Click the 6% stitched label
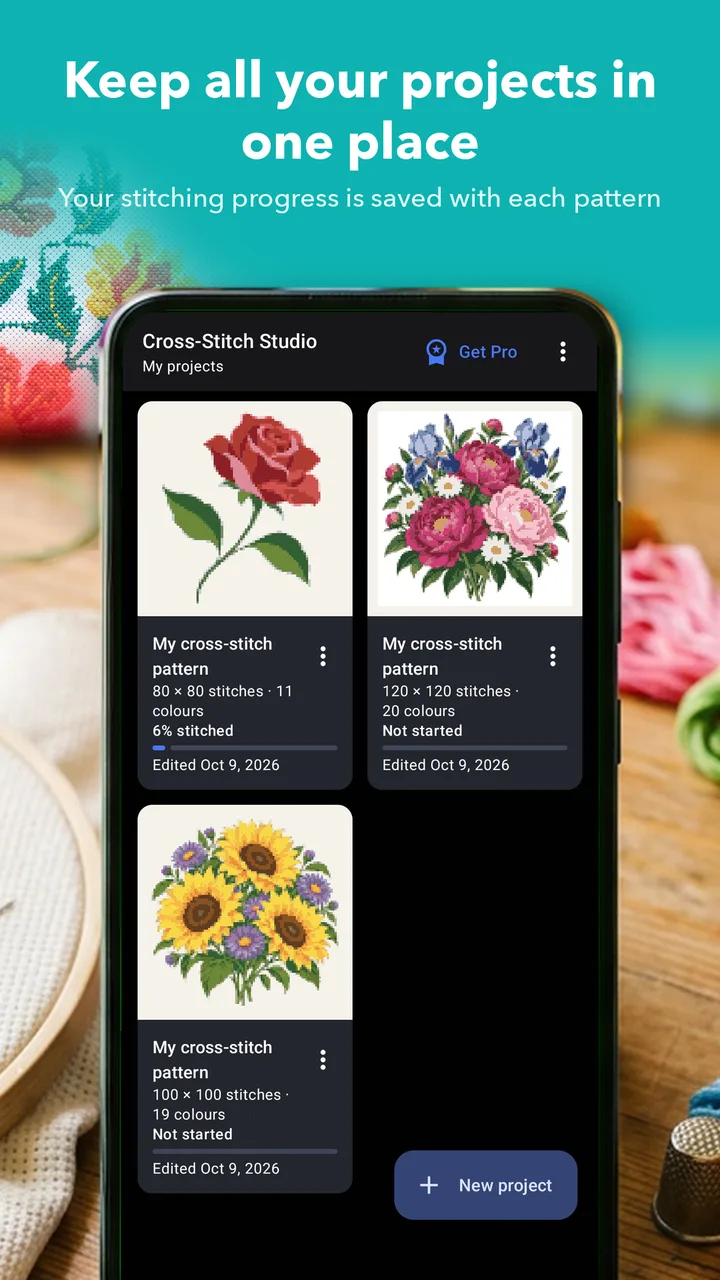The image size is (720, 1280). [x=193, y=731]
